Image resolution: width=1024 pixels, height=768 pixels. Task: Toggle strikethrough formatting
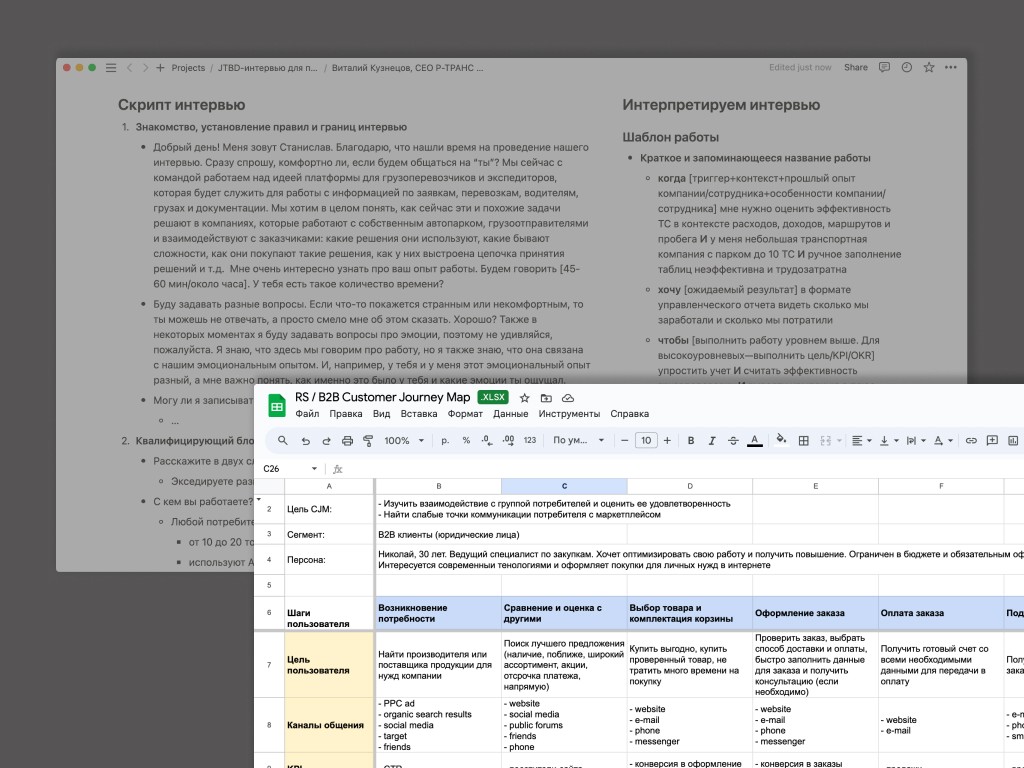[x=733, y=440]
